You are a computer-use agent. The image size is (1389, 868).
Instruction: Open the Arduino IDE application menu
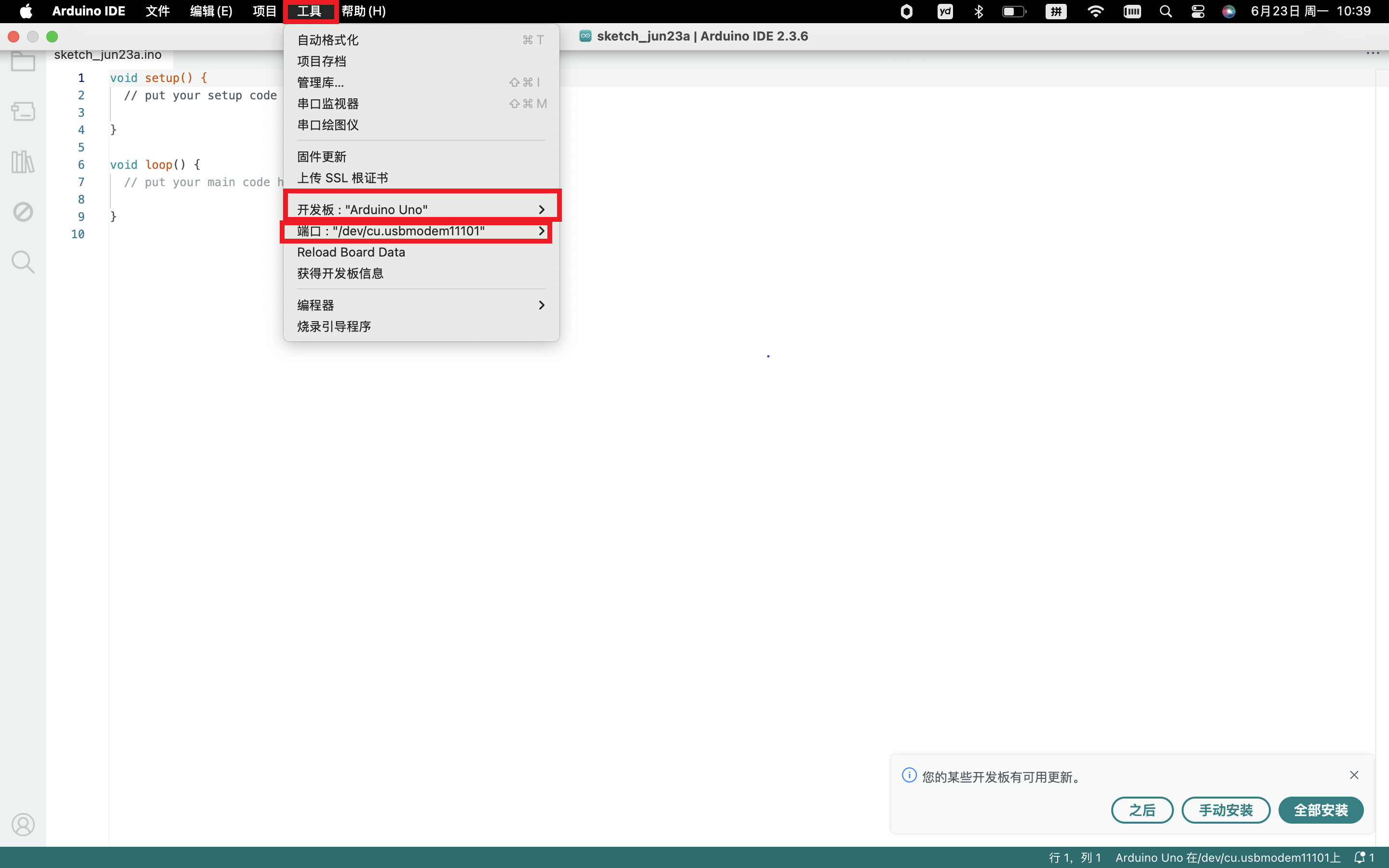pyautogui.click(x=88, y=11)
